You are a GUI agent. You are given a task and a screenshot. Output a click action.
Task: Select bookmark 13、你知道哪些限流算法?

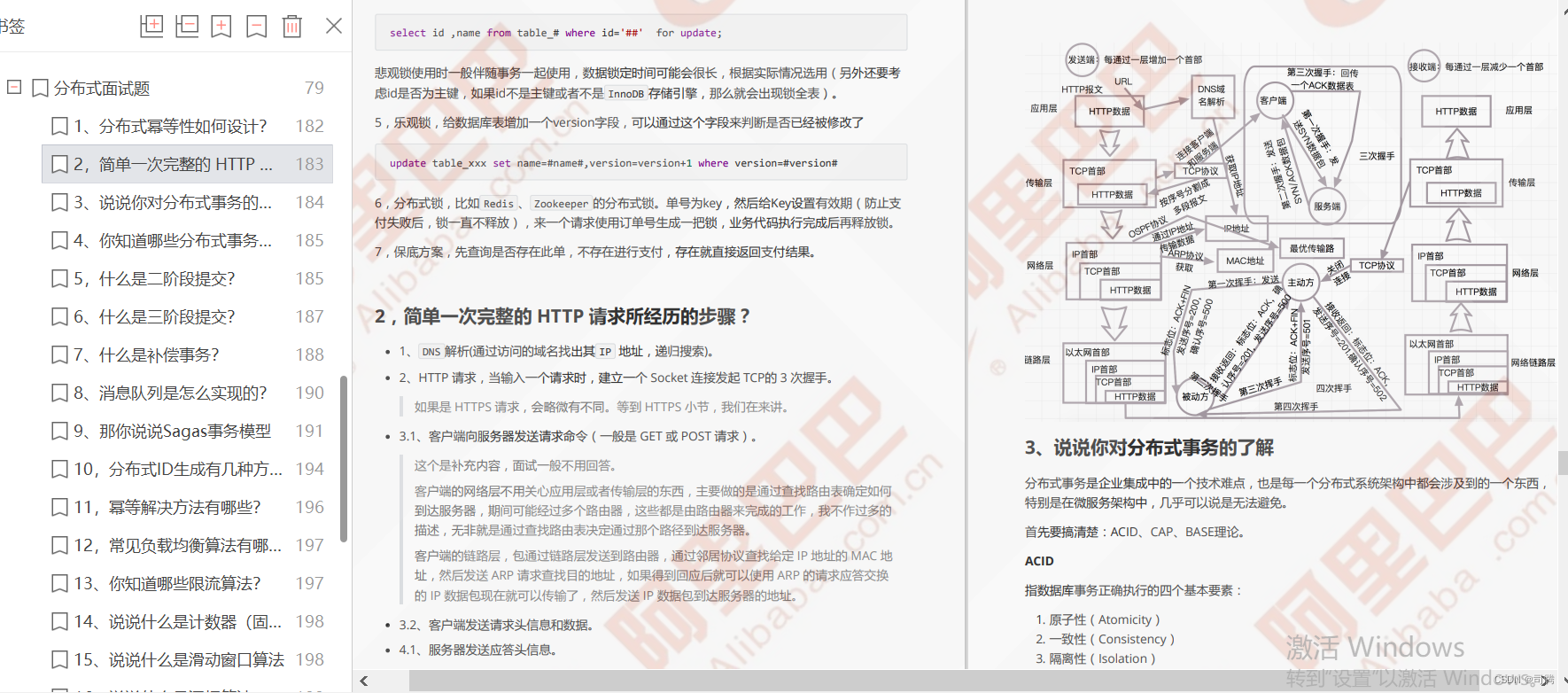(x=167, y=583)
